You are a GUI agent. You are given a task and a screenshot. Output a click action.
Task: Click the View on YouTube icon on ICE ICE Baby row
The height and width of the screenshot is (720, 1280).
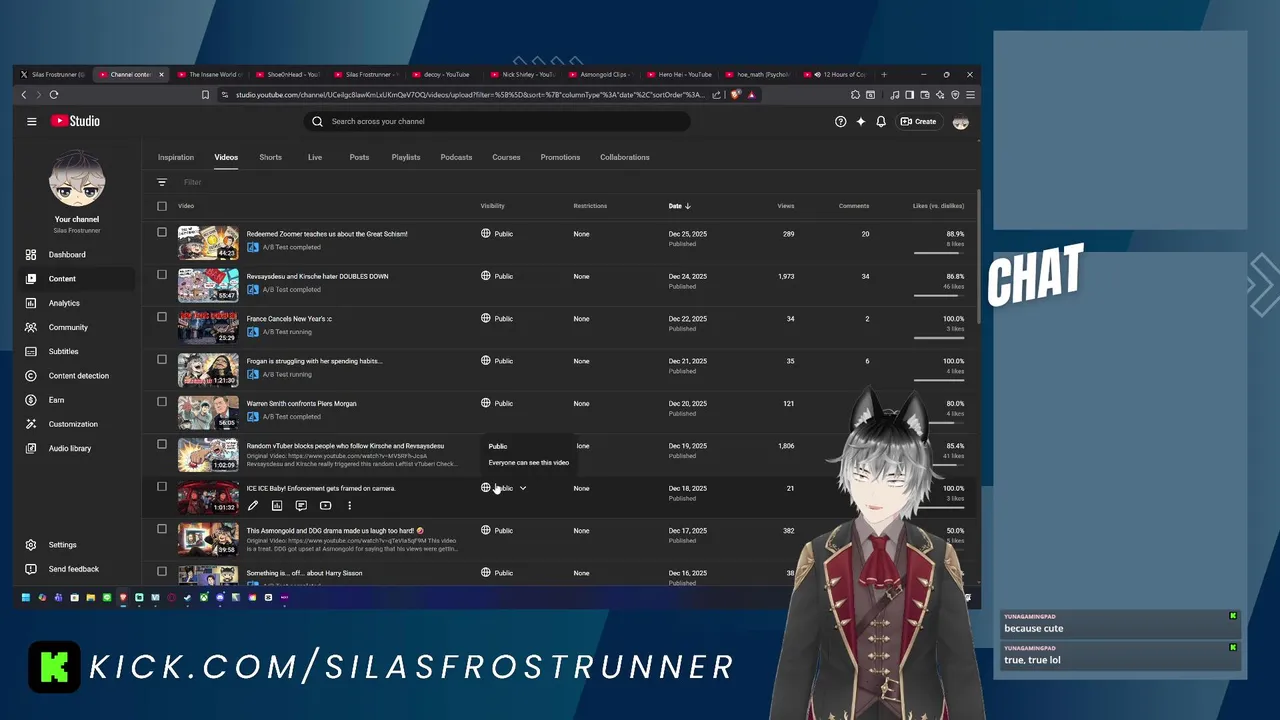325,506
